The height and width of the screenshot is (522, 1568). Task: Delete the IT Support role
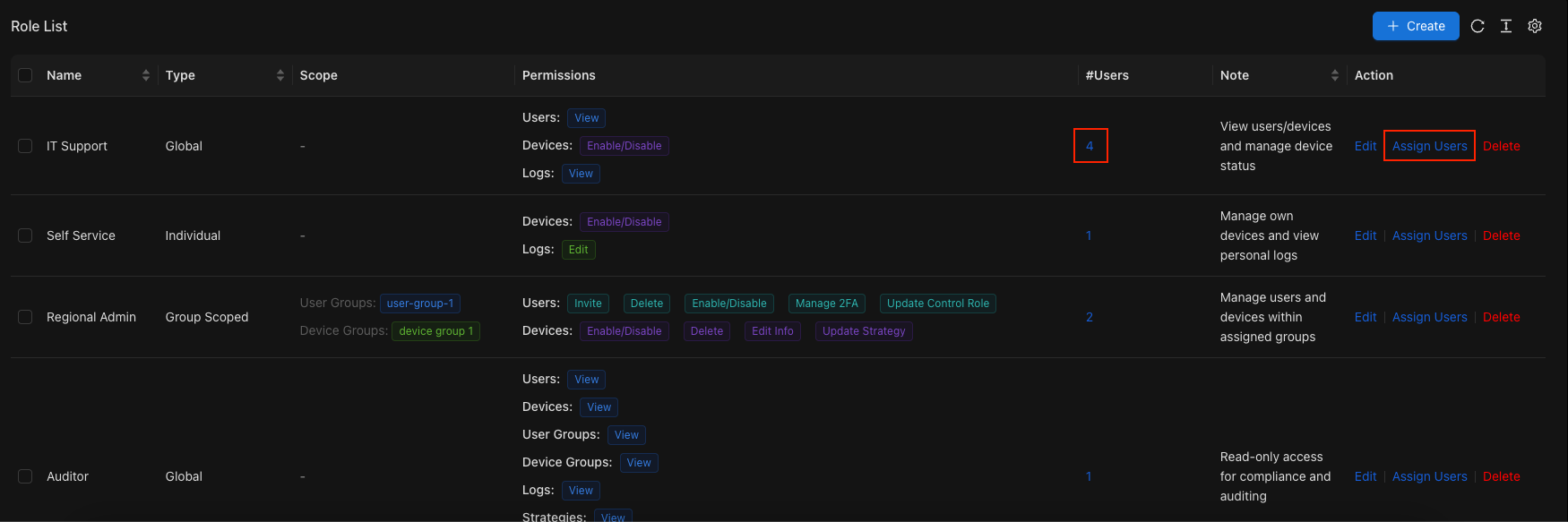coord(1502,146)
